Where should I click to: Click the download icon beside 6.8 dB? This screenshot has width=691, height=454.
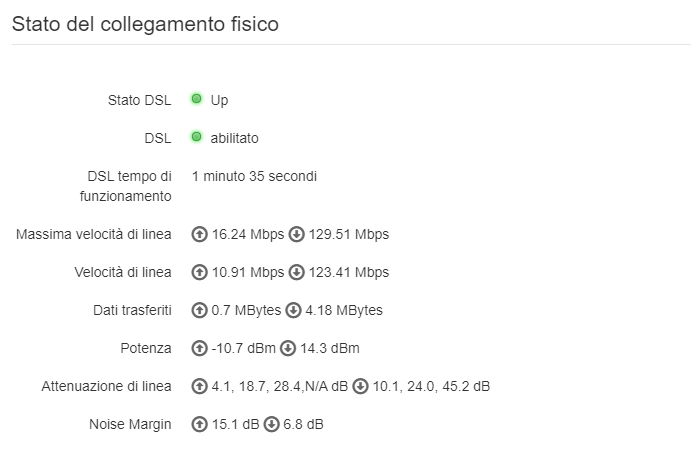[271, 424]
